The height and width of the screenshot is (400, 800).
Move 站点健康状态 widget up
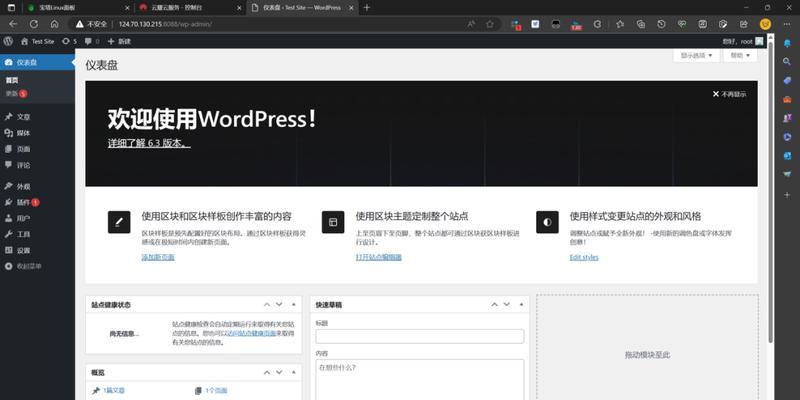tap(267, 305)
